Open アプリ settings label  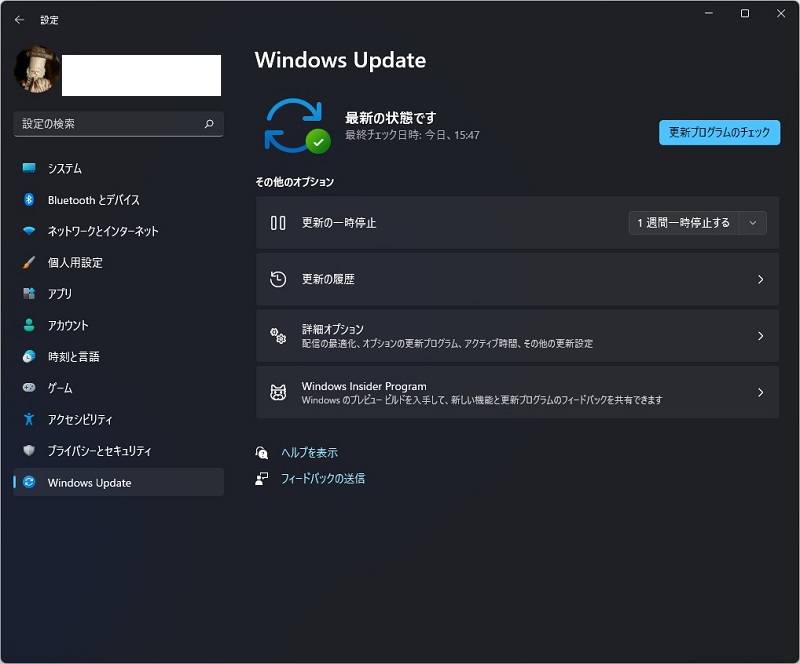pyautogui.click(x=60, y=294)
